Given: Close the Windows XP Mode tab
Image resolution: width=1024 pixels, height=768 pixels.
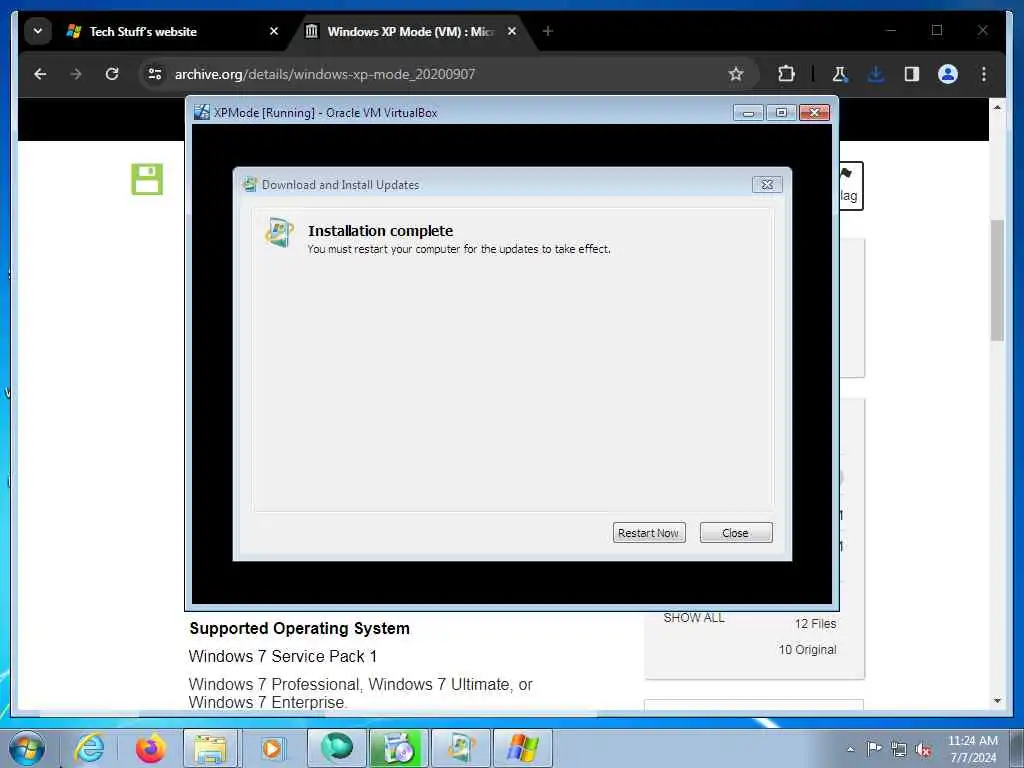Looking at the screenshot, I should (x=512, y=31).
